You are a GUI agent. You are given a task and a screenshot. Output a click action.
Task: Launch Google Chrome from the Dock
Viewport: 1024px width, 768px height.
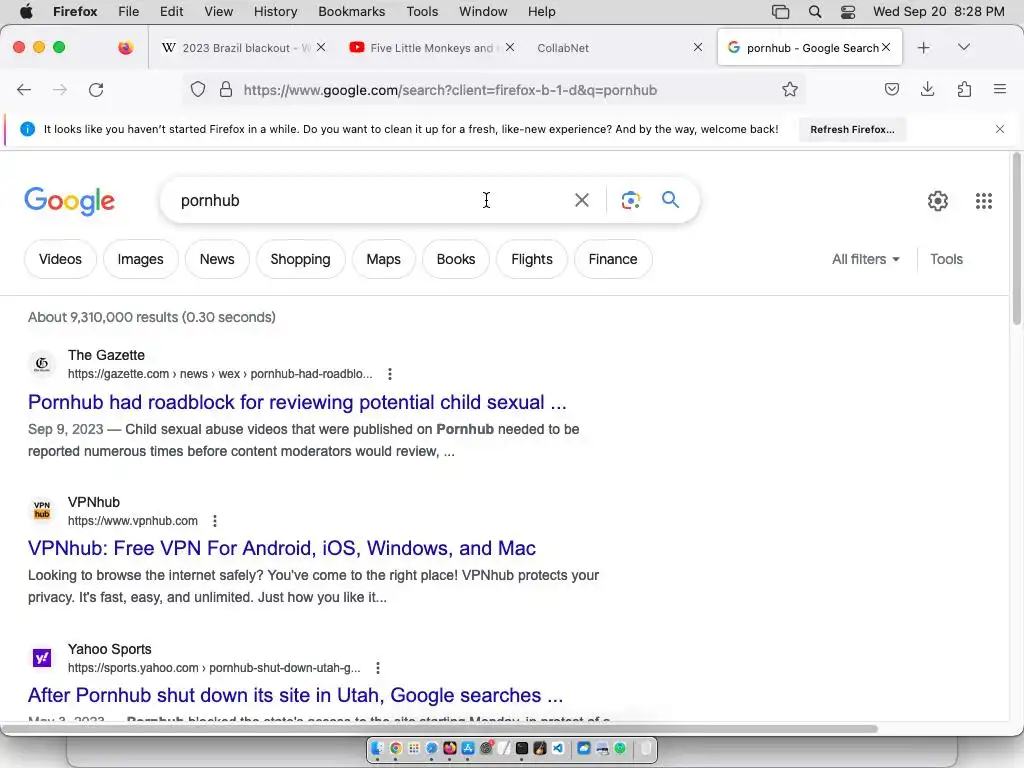pyautogui.click(x=396, y=748)
